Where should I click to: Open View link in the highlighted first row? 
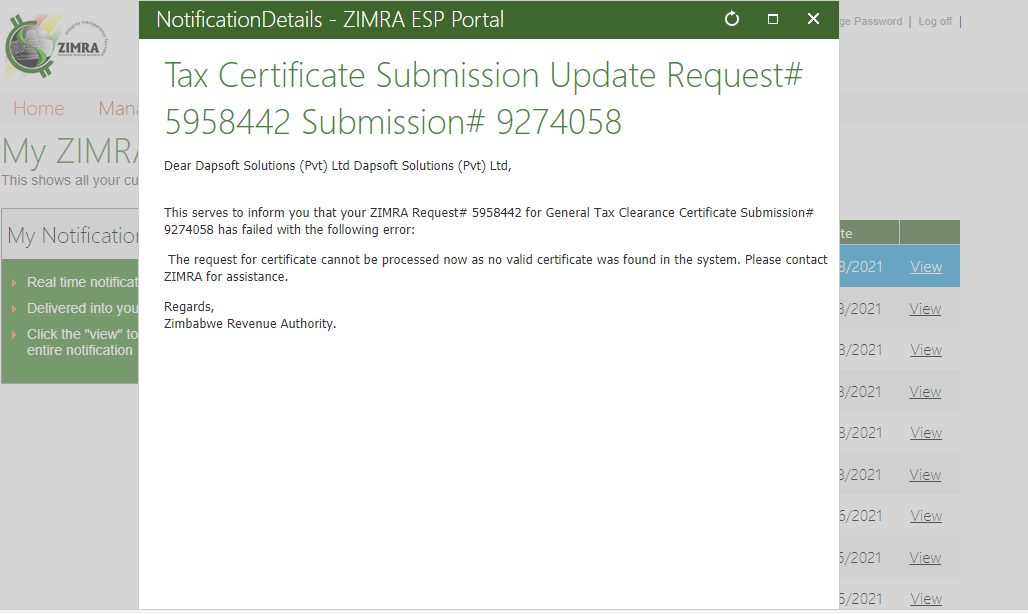(926, 267)
